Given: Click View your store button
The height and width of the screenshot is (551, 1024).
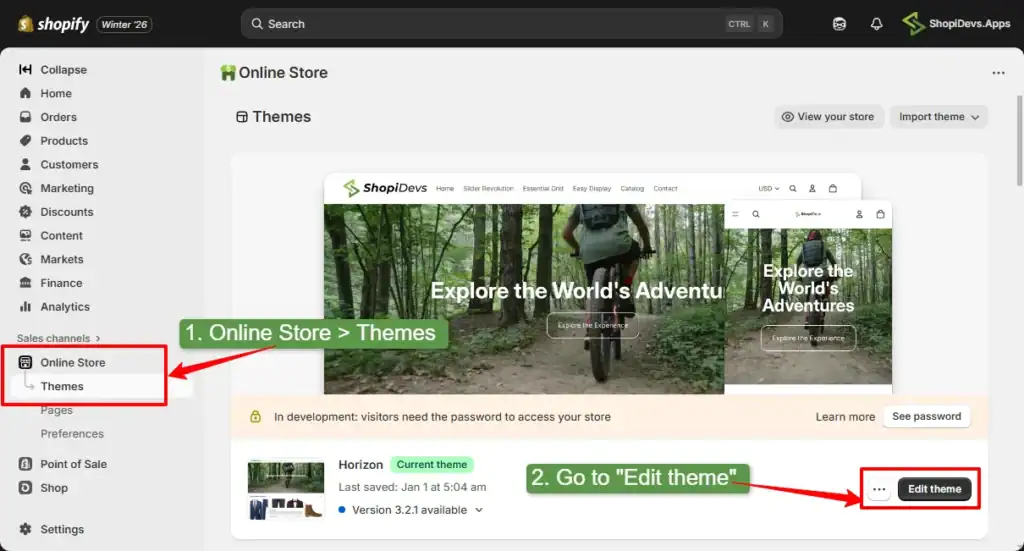Looking at the screenshot, I should [x=828, y=117].
